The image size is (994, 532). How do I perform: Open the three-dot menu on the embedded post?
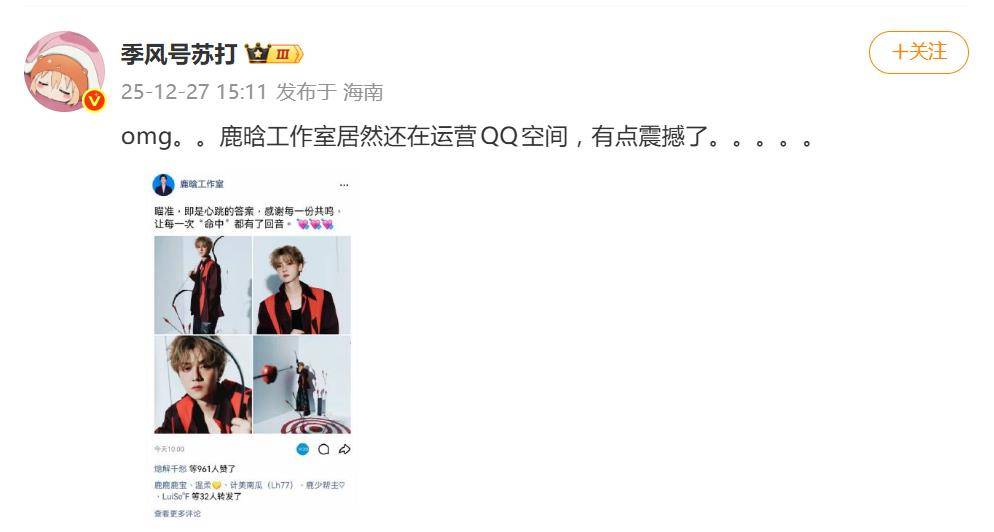[344, 185]
